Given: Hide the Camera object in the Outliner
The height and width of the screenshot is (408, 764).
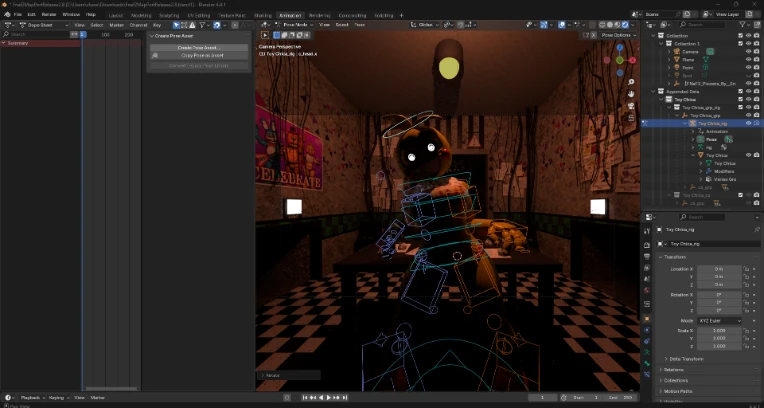Looking at the screenshot, I should (x=748, y=52).
